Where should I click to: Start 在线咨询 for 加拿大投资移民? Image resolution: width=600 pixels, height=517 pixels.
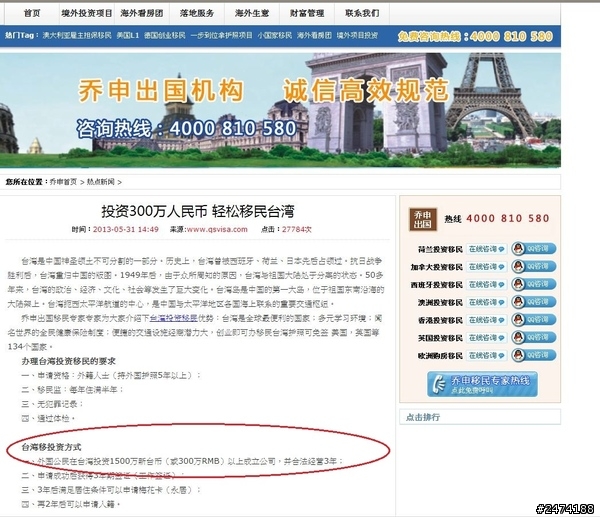click(x=487, y=267)
